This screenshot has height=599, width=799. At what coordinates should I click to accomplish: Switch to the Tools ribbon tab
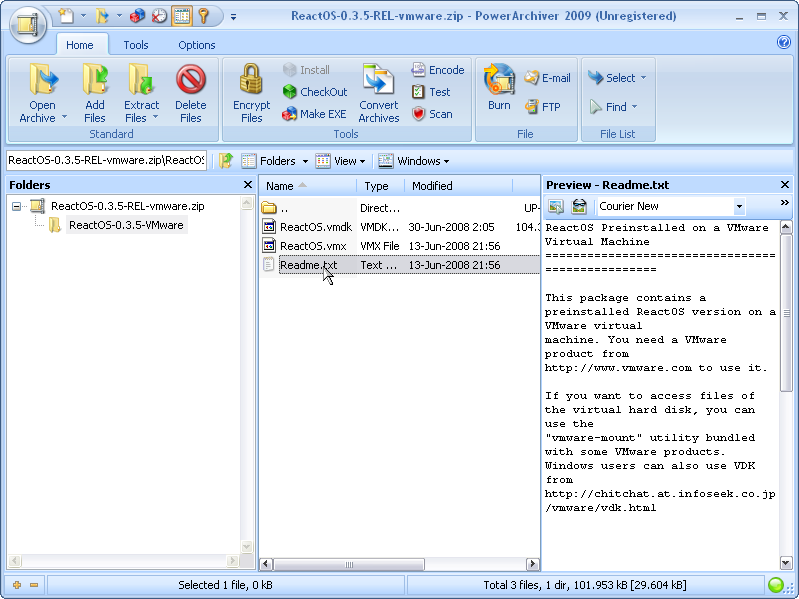point(136,45)
